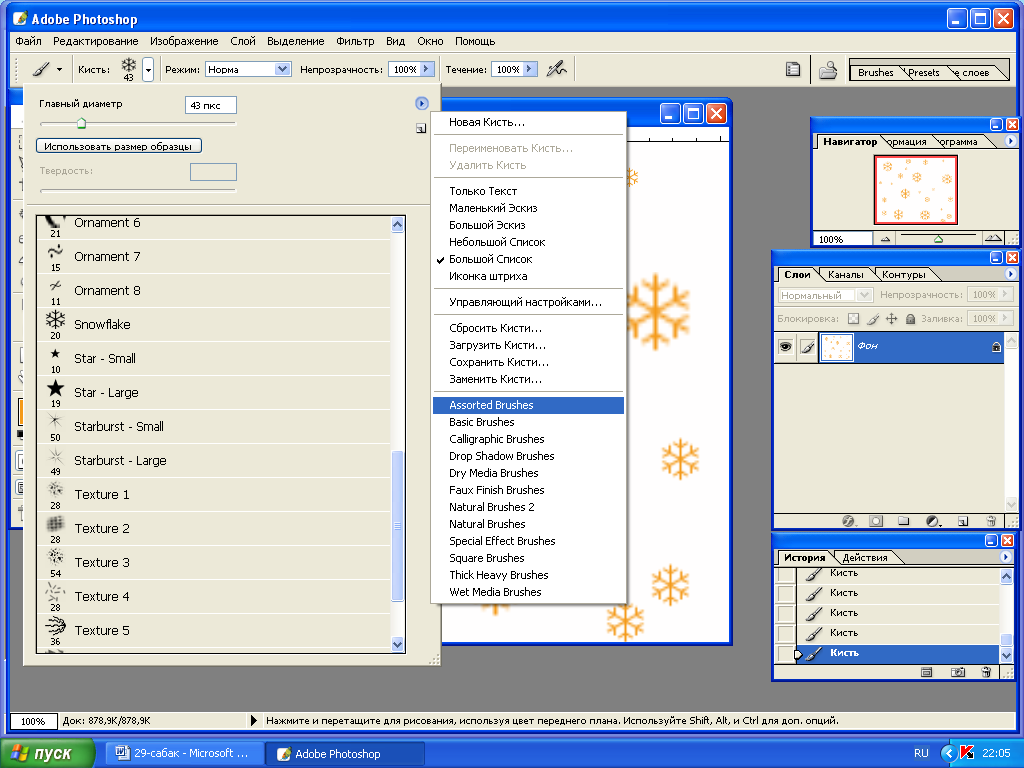1024x768 pixels.
Task: Create new brush preset from this brush icon
Action: click(x=421, y=129)
